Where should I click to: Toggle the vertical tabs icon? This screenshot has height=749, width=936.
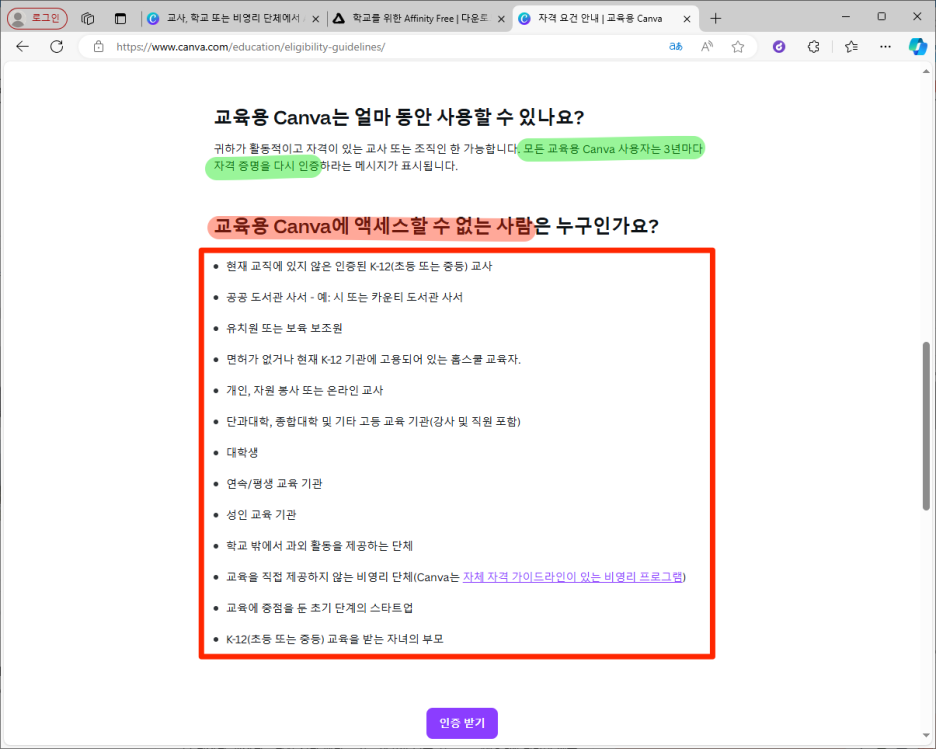[121, 19]
